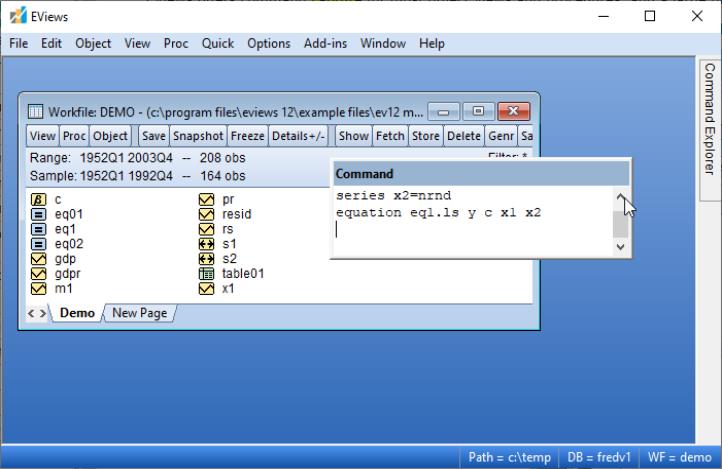Open the eq01 equation object
The image size is (722, 469).
[68, 214]
